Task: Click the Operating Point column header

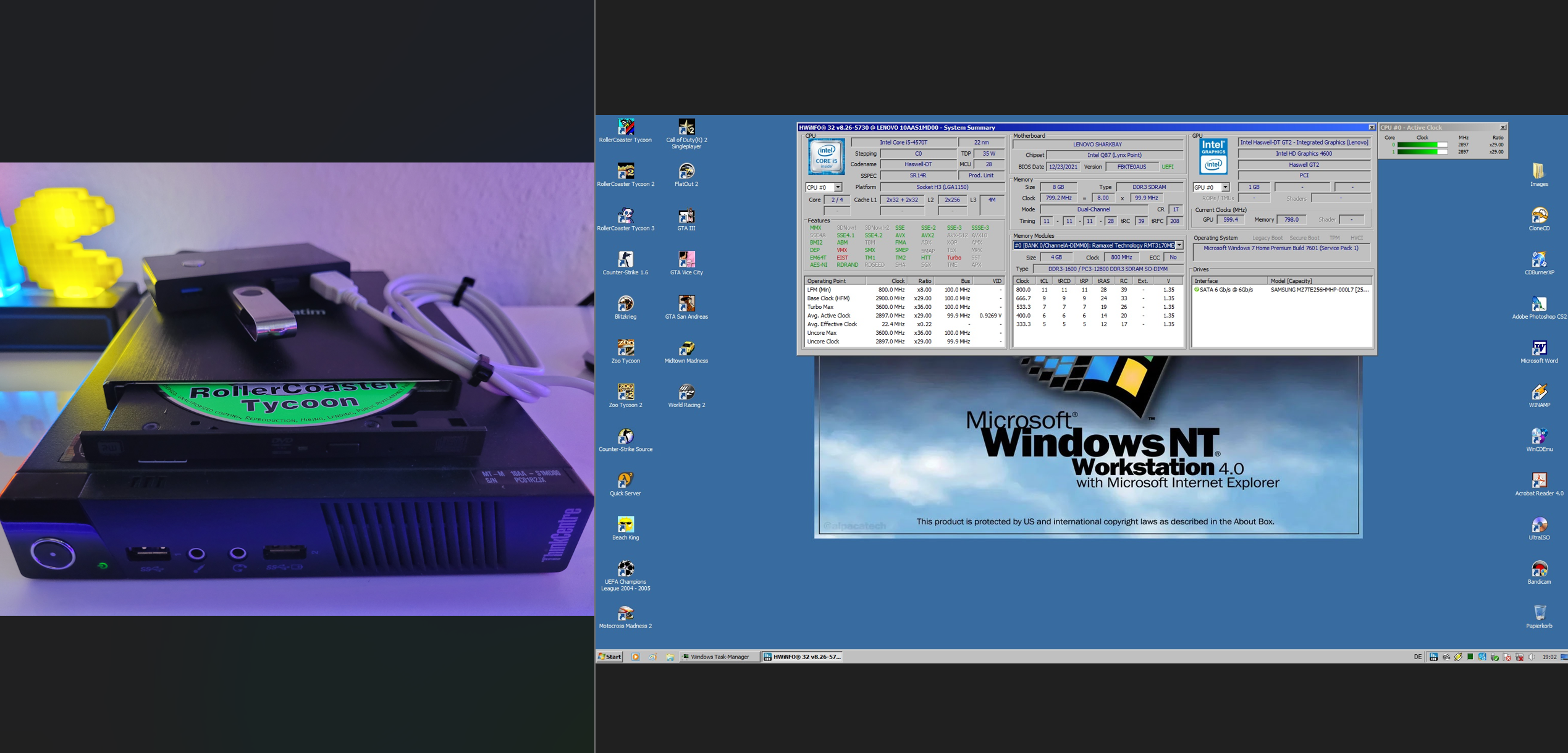Action: click(834, 281)
